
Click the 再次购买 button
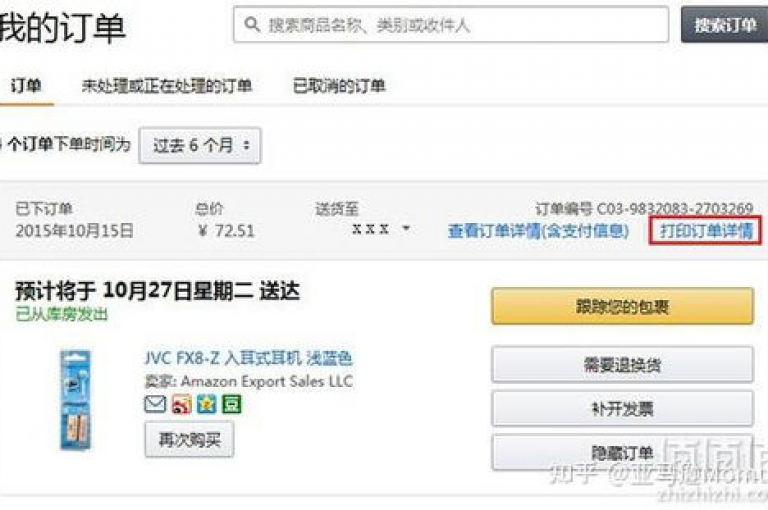(190, 440)
